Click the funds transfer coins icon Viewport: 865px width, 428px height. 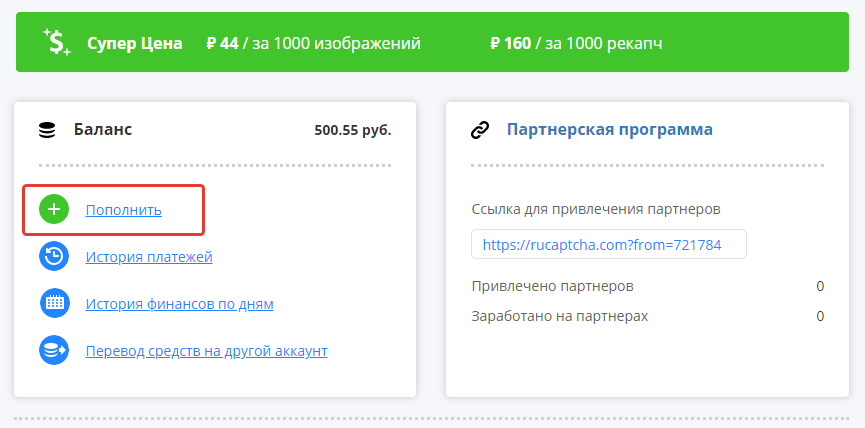53,351
